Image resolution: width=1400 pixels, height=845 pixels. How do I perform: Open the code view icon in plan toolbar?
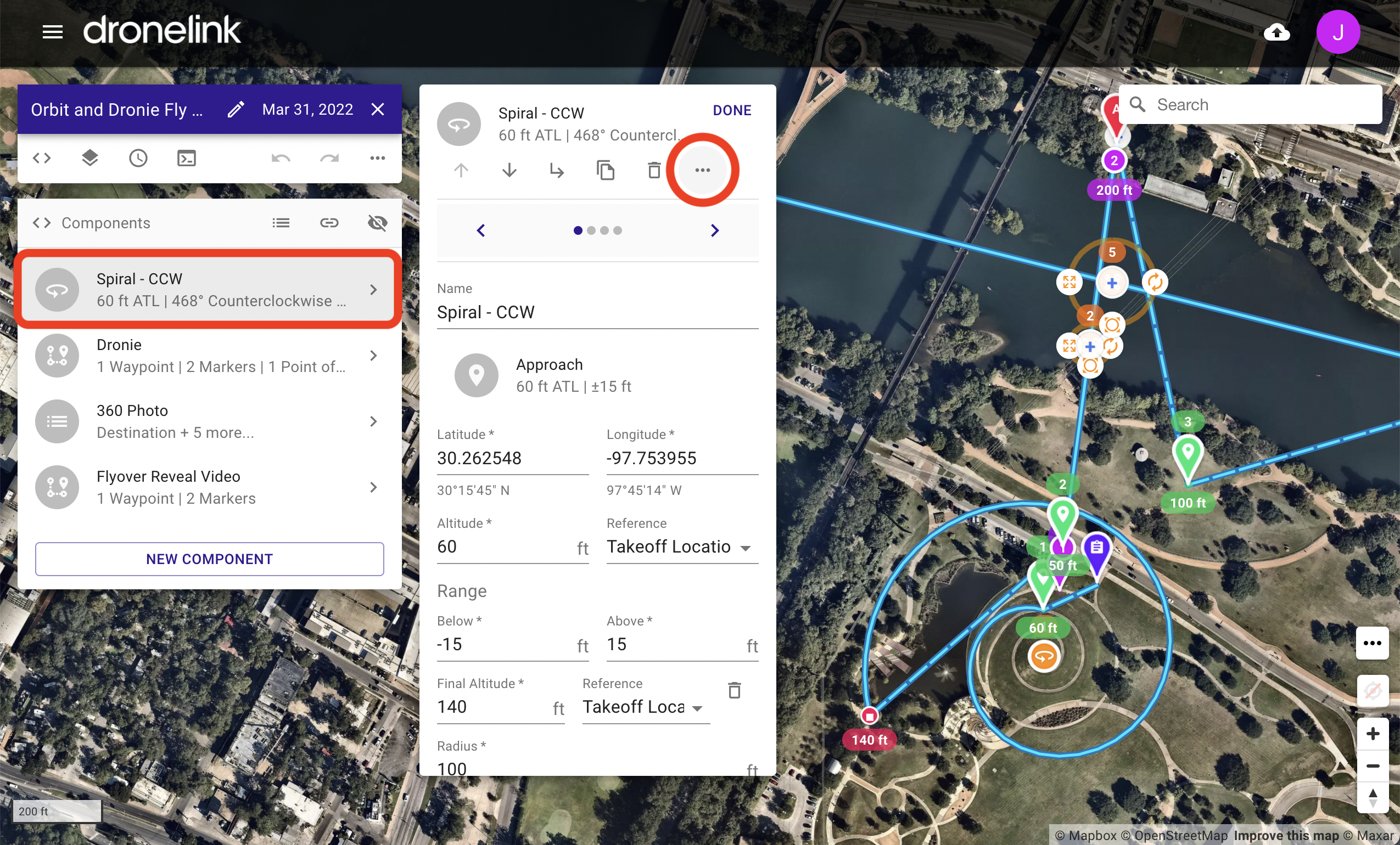pos(42,158)
